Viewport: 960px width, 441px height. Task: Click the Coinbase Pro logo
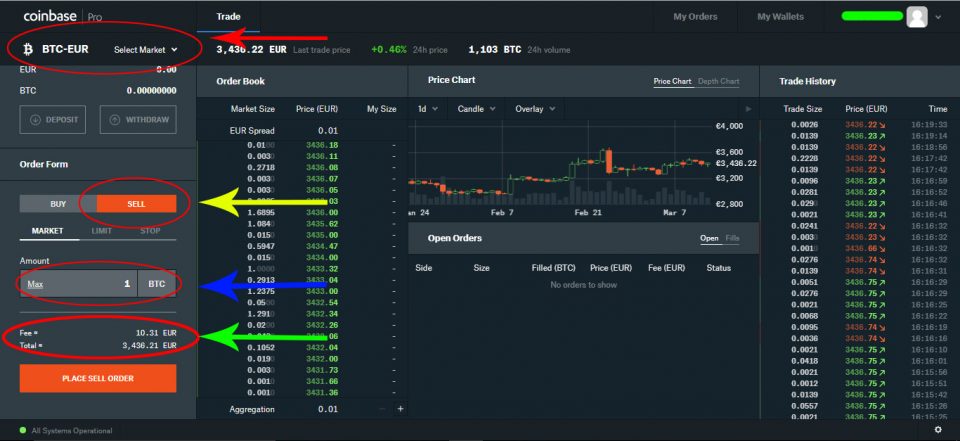tap(62, 17)
